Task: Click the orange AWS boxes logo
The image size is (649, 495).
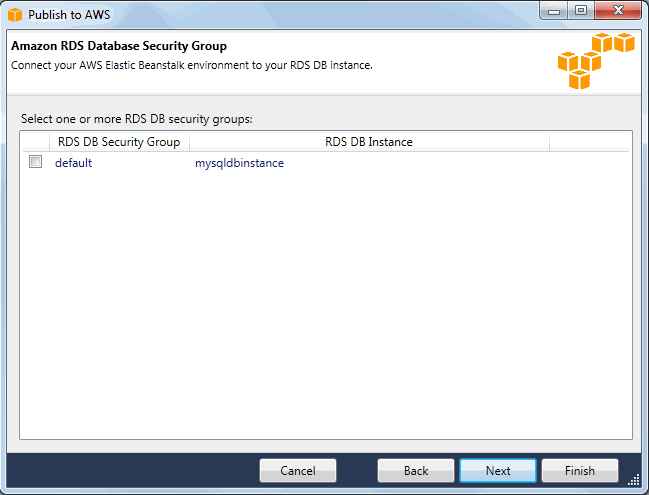Action: (596, 61)
